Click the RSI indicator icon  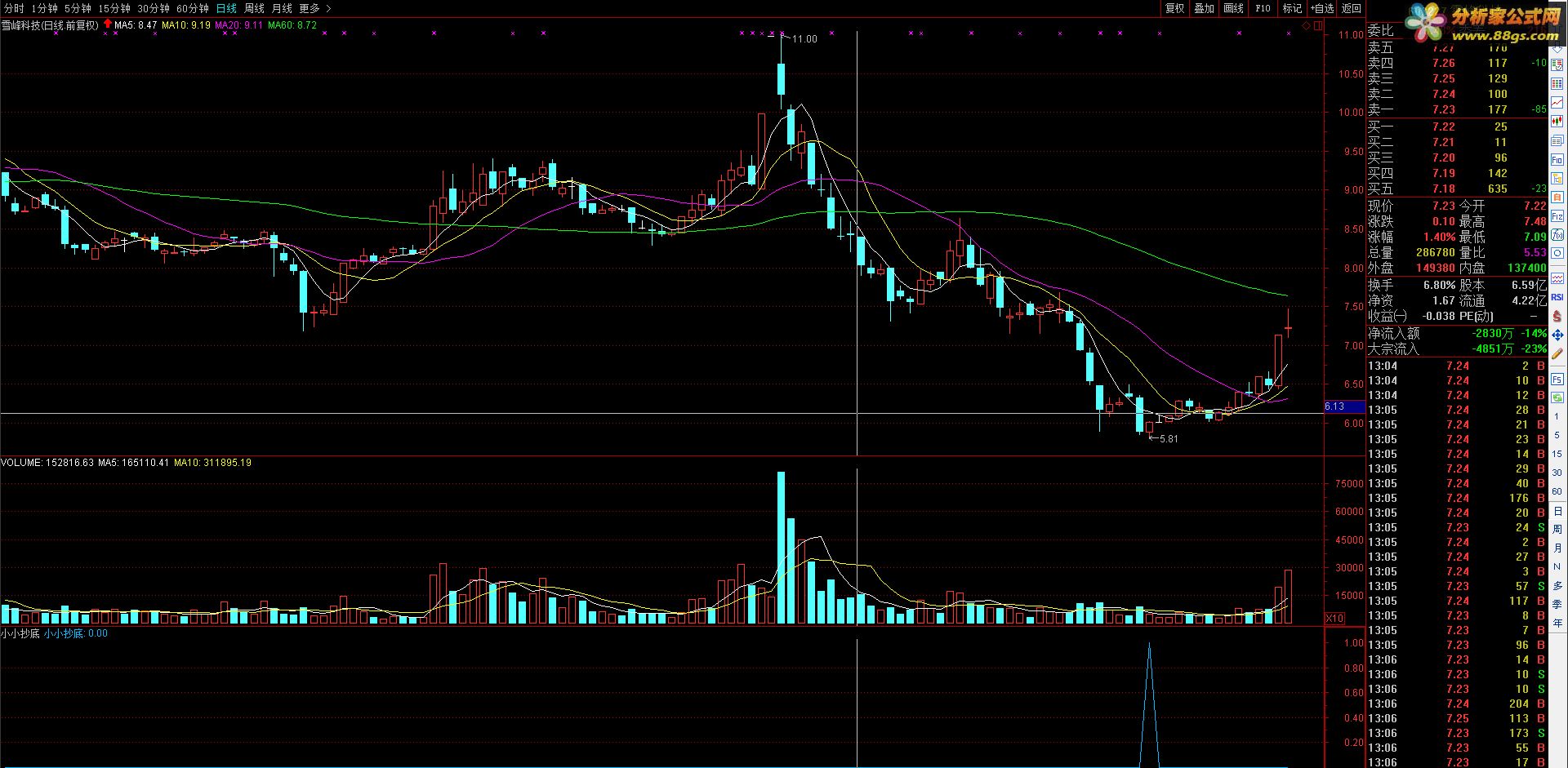coord(1557,297)
